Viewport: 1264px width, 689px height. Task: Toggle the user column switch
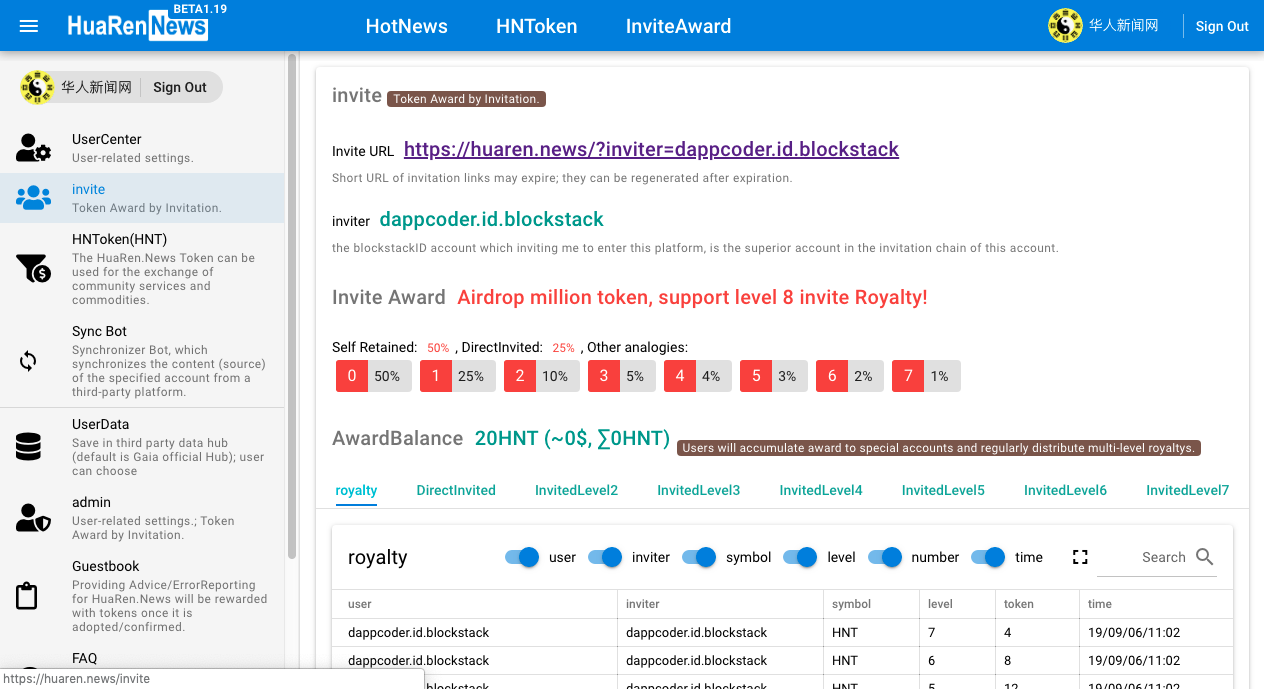[522, 557]
